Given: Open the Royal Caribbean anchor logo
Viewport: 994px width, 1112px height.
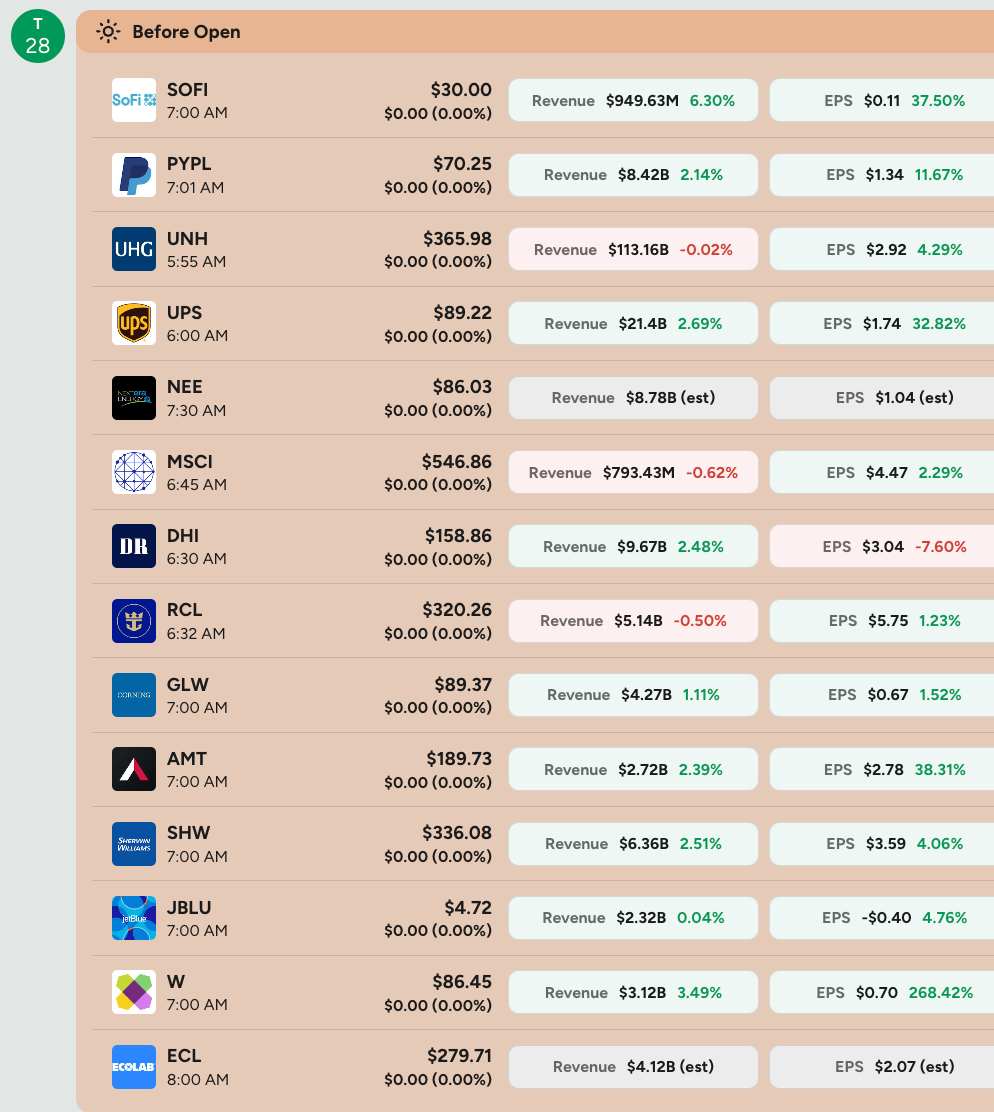Looking at the screenshot, I should pyautogui.click(x=134, y=621).
